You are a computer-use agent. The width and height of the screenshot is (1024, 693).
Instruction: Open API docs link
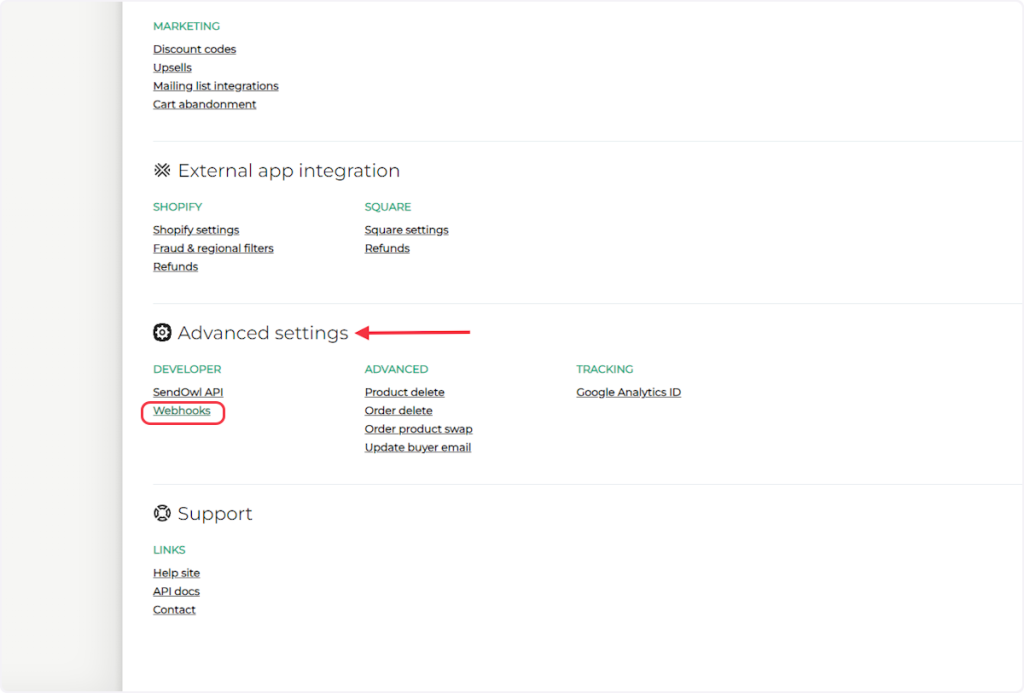tap(176, 592)
